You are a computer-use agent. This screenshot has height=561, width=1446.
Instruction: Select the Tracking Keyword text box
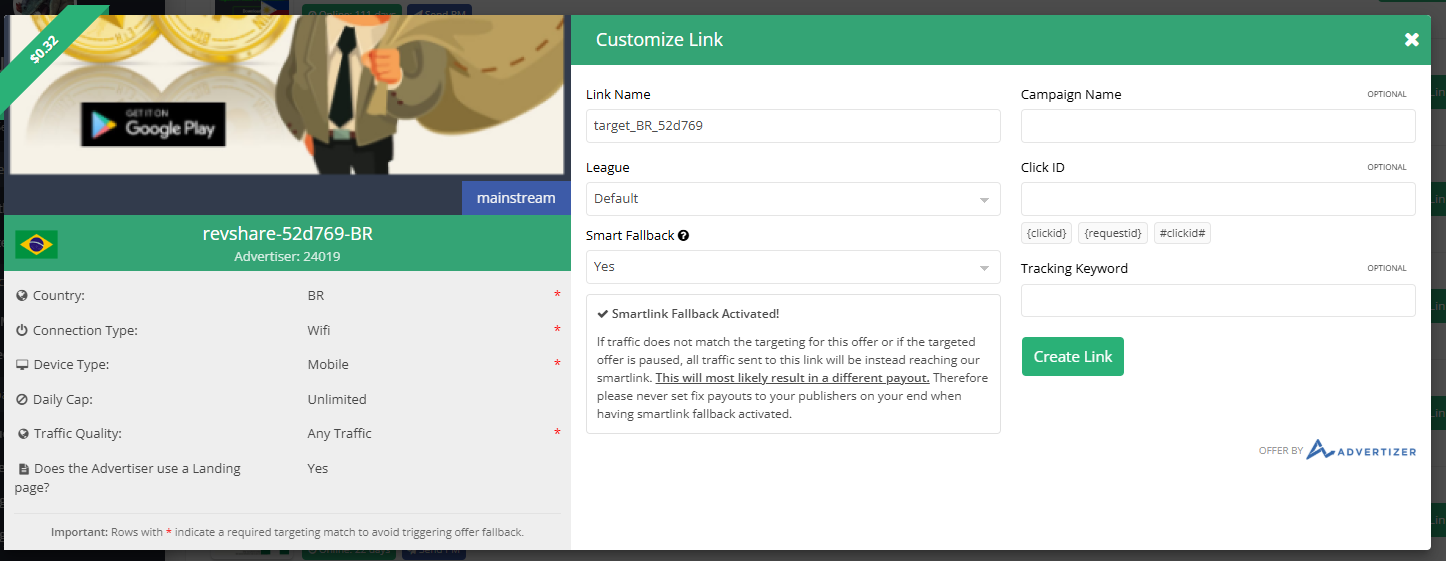pos(1217,301)
